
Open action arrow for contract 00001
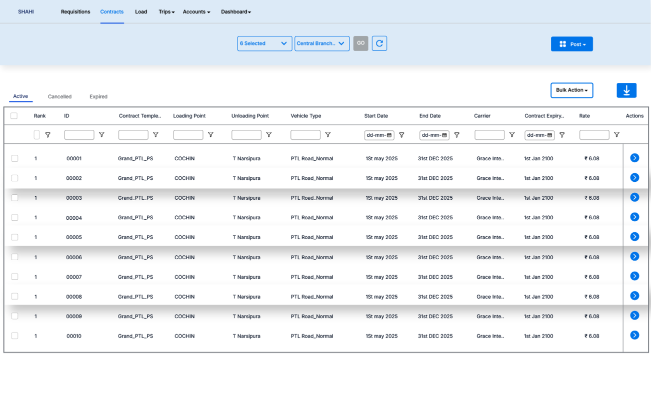coord(634,158)
